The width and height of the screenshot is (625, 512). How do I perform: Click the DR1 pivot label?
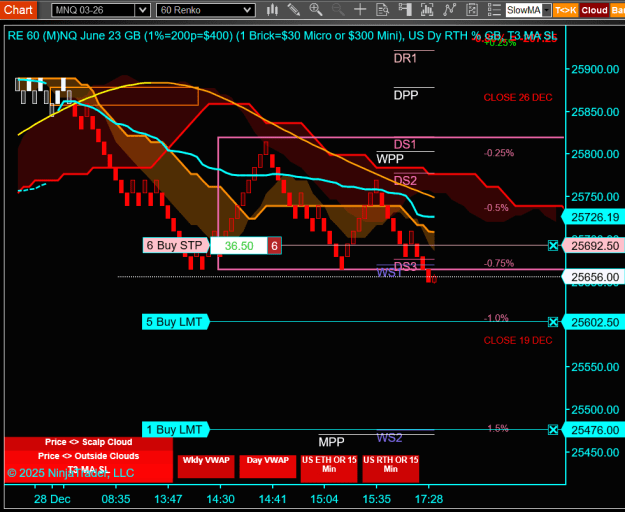click(x=405, y=59)
